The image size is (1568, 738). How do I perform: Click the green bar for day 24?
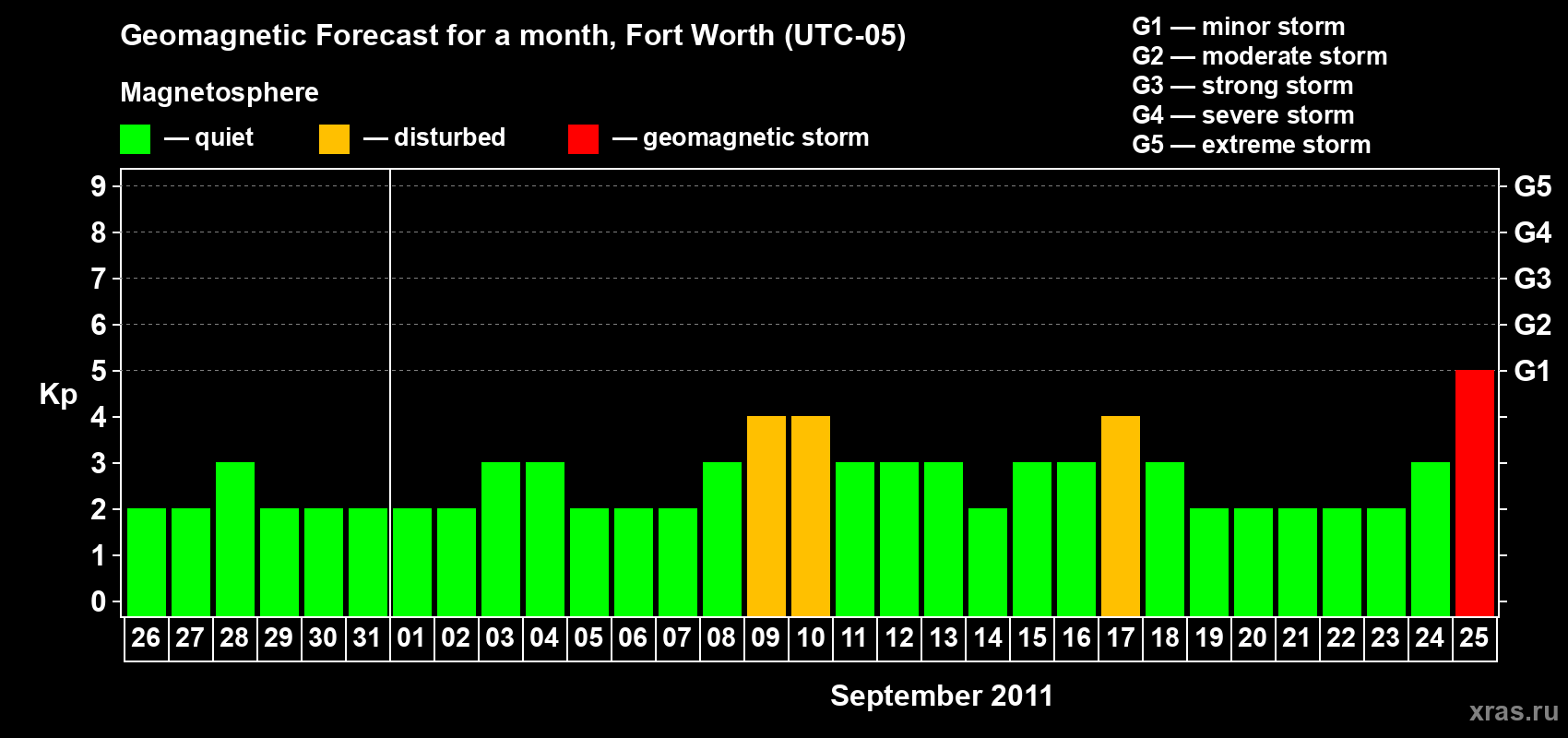click(x=1430, y=539)
